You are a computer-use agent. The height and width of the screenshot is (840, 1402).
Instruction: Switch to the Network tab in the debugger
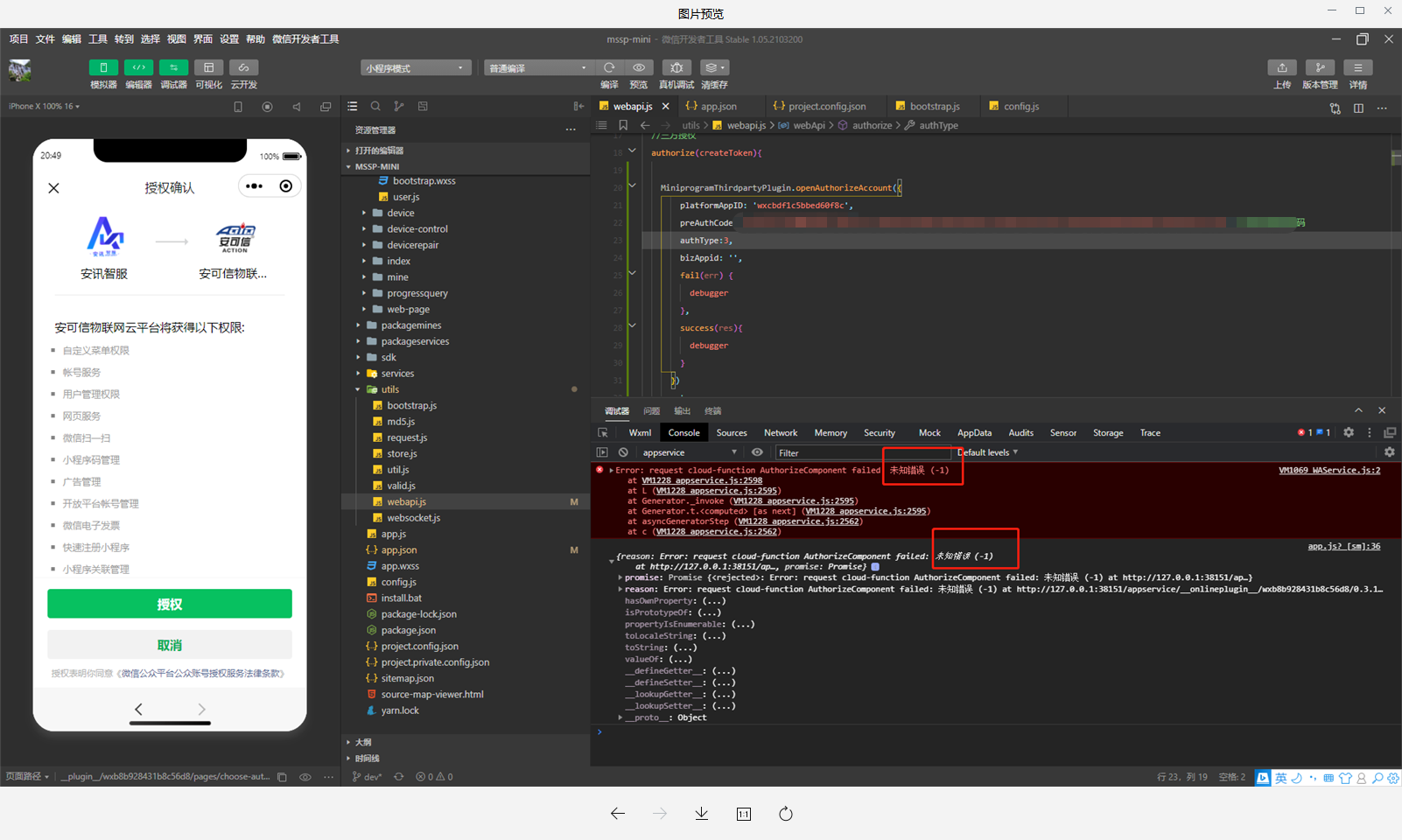coord(781,433)
